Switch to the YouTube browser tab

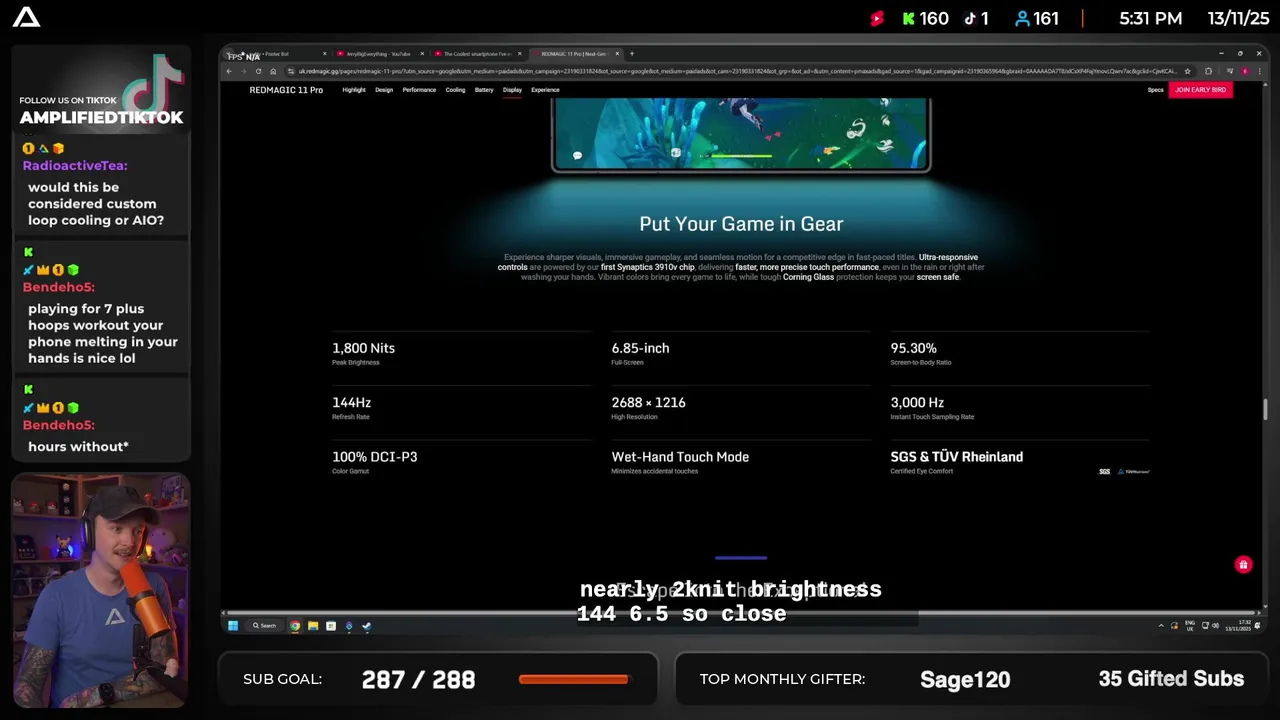380,54
